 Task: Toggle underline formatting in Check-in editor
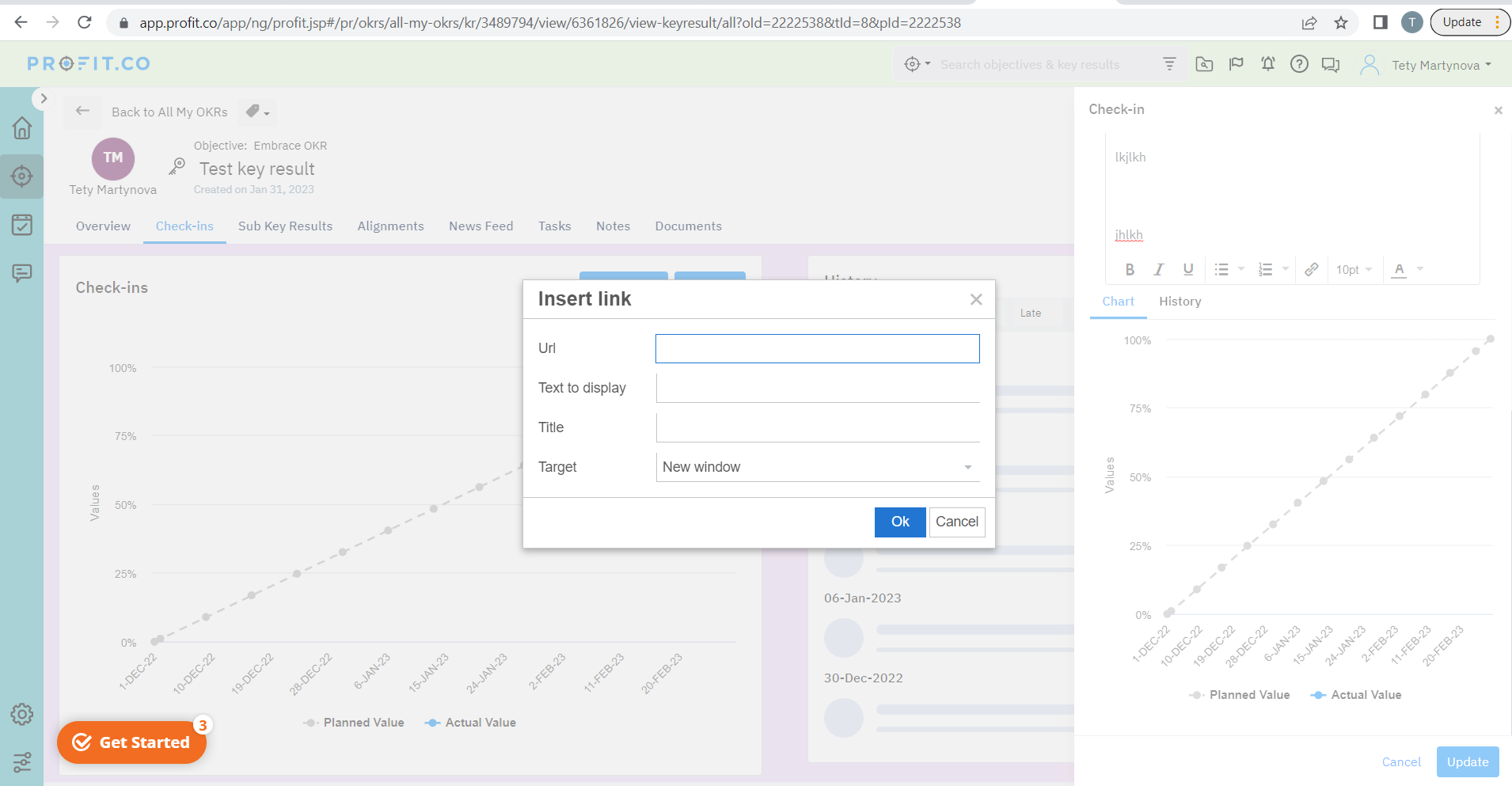pyautogui.click(x=1188, y=270)
